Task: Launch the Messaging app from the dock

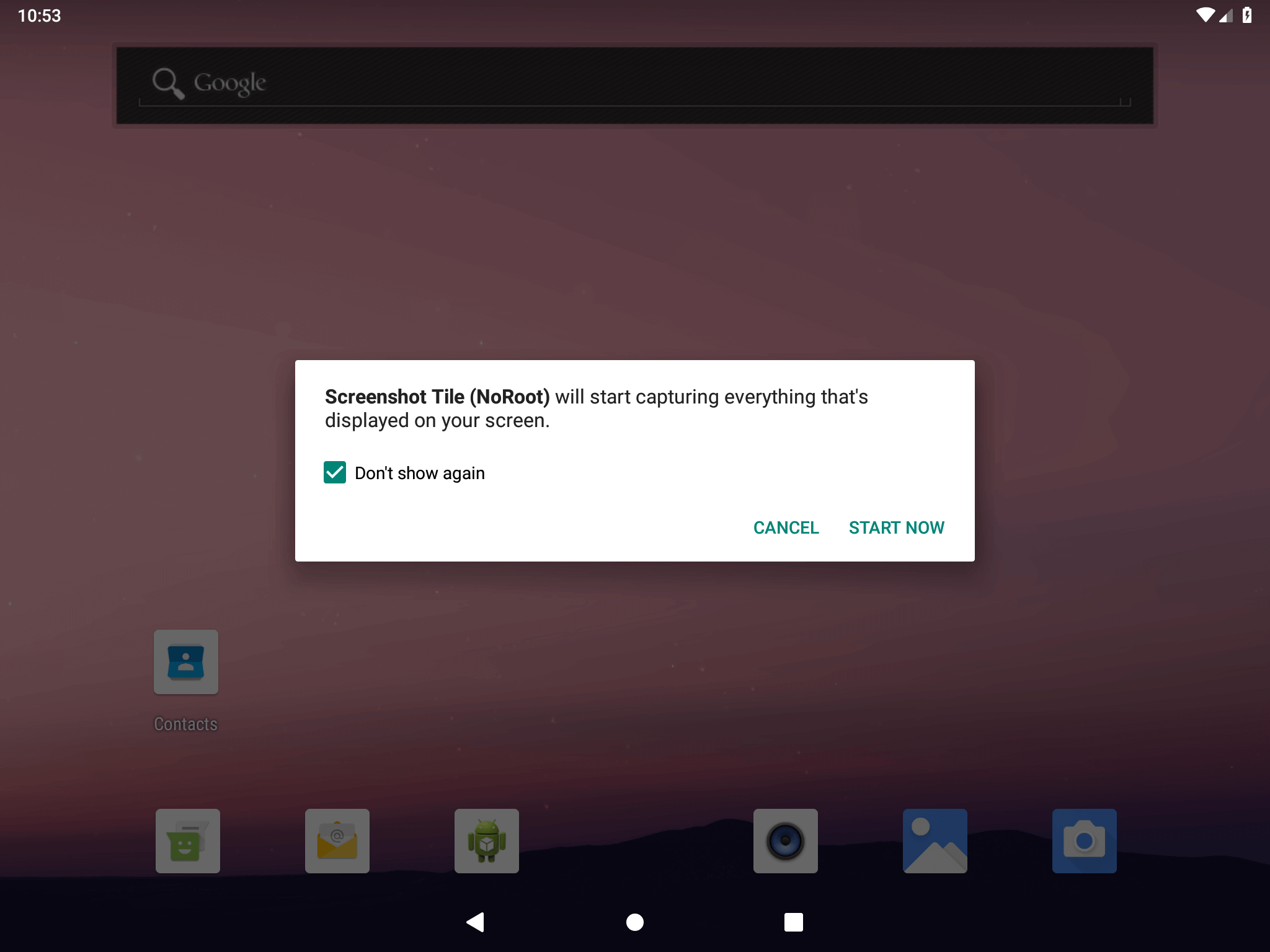Action: [187, 841]
